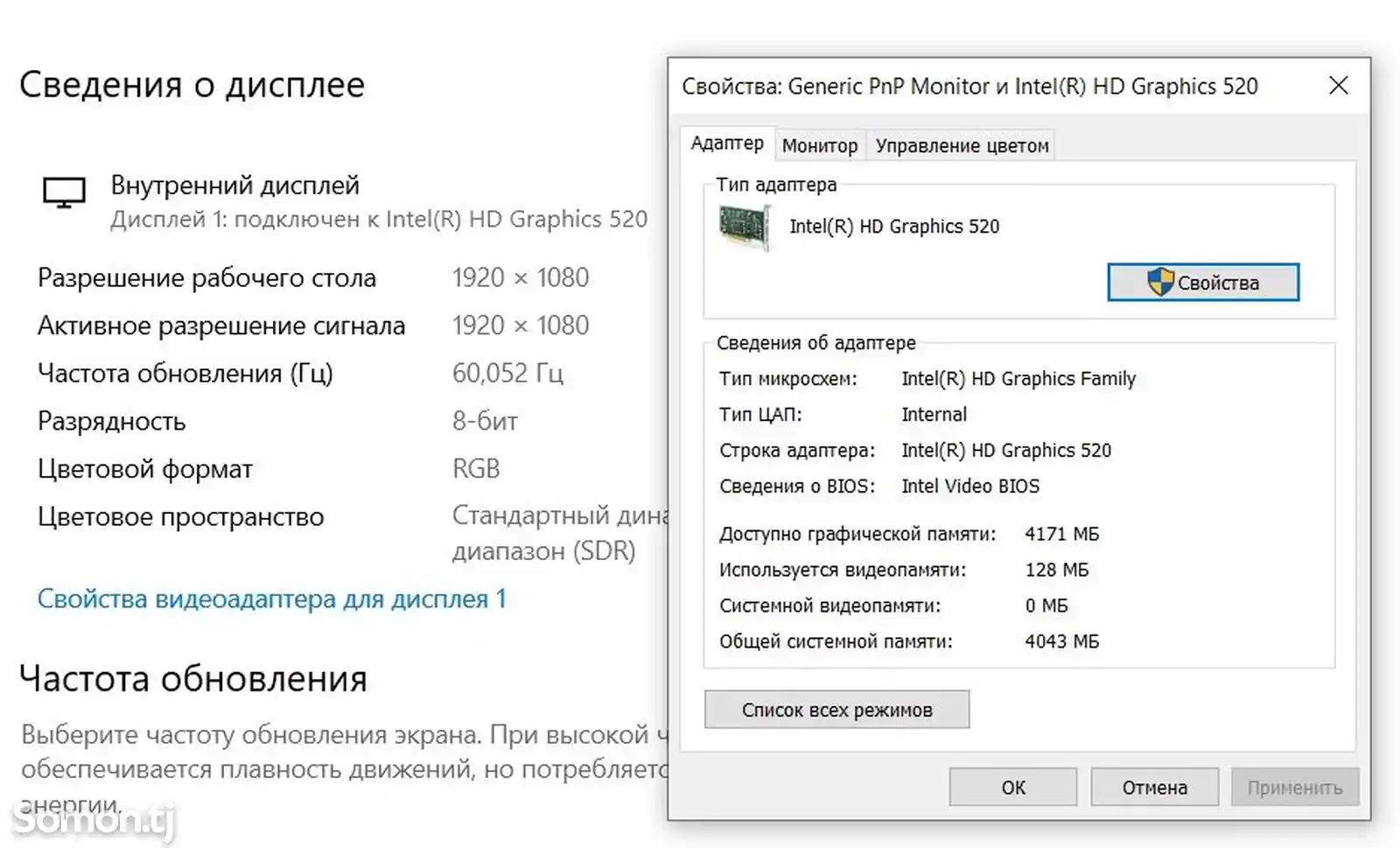Click the greyed-out Применить button

[x=1295, y=788]
